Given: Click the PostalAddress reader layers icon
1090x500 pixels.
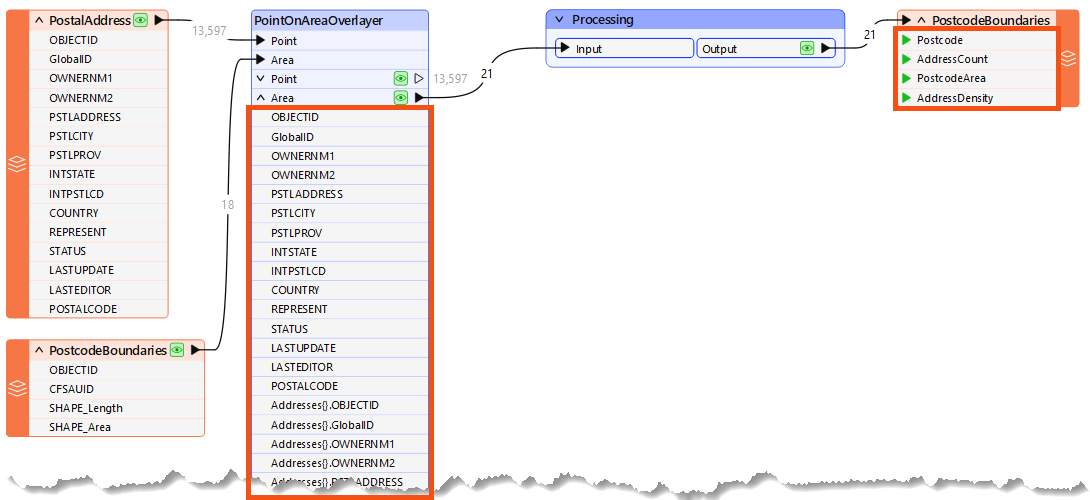Looking at the screenshot, I should click(x=16, y=164).
